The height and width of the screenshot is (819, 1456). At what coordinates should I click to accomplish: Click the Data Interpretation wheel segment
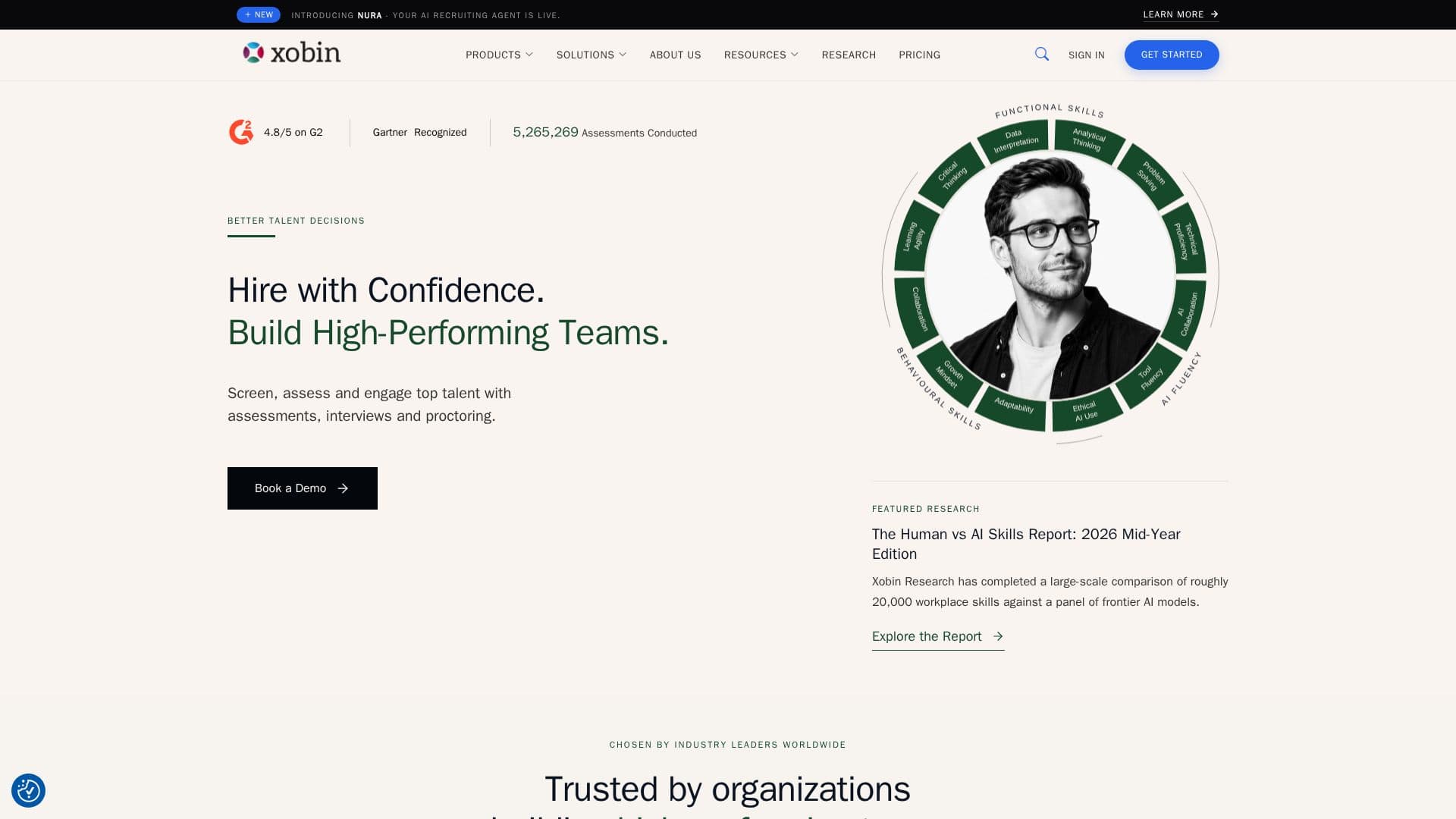(1015, 141)
